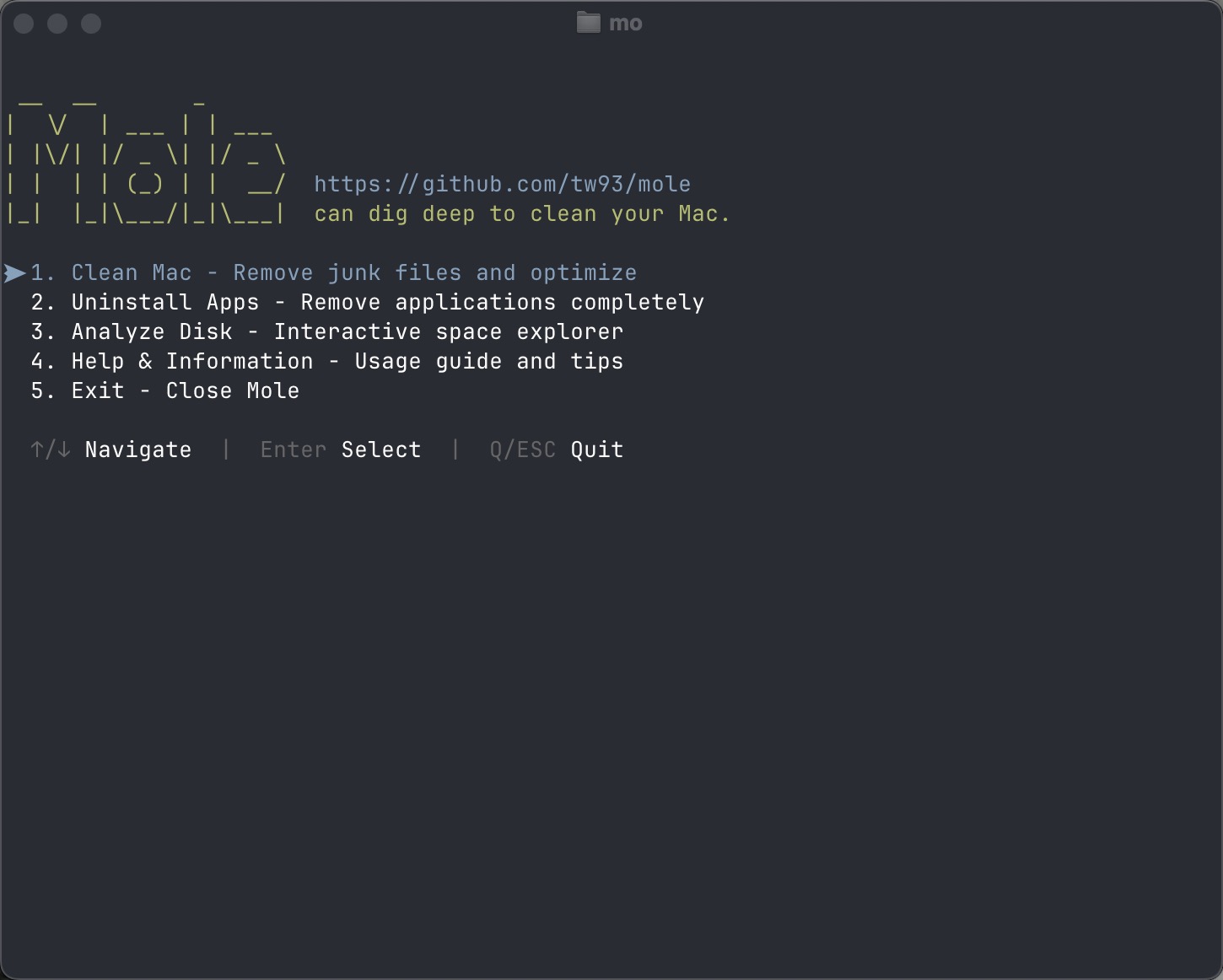
Task: Click the up/down arrows navigation hint
Action: click(x=50, y=450)
